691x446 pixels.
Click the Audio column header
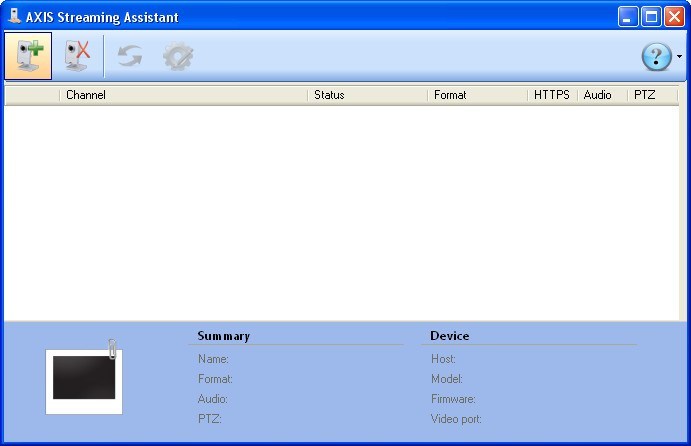[x=602, y=95]
